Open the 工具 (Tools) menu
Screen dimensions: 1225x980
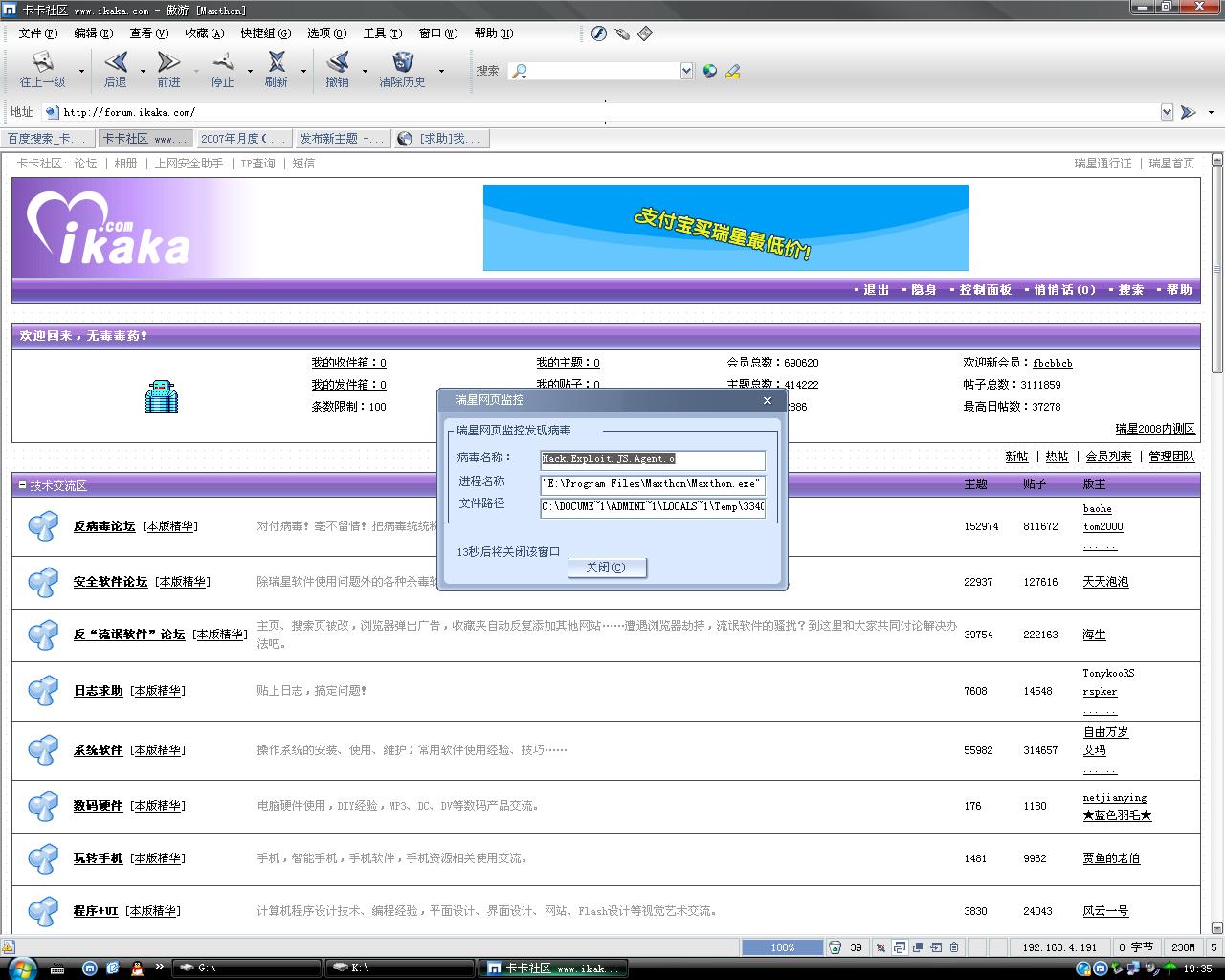(381, 33)
